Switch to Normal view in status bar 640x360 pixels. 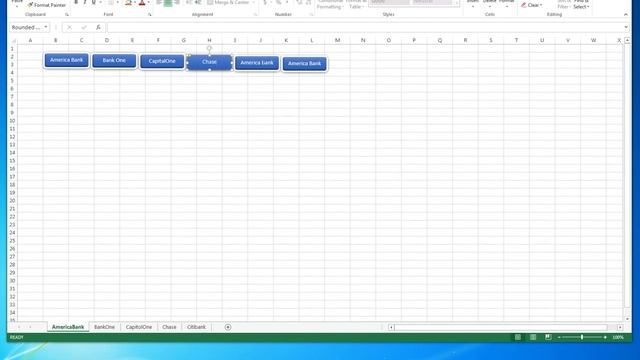518,337
